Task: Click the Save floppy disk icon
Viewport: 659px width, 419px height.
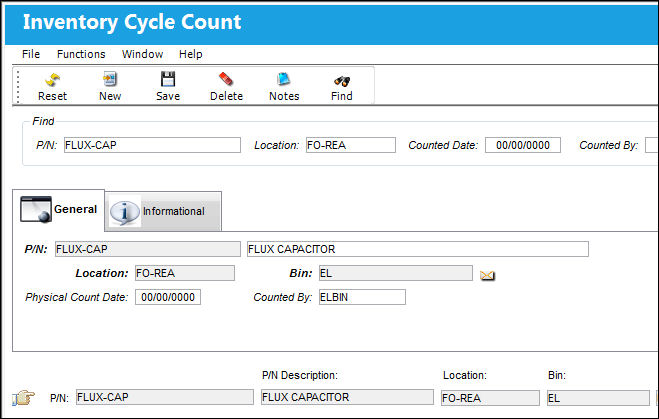Action: 168,79
